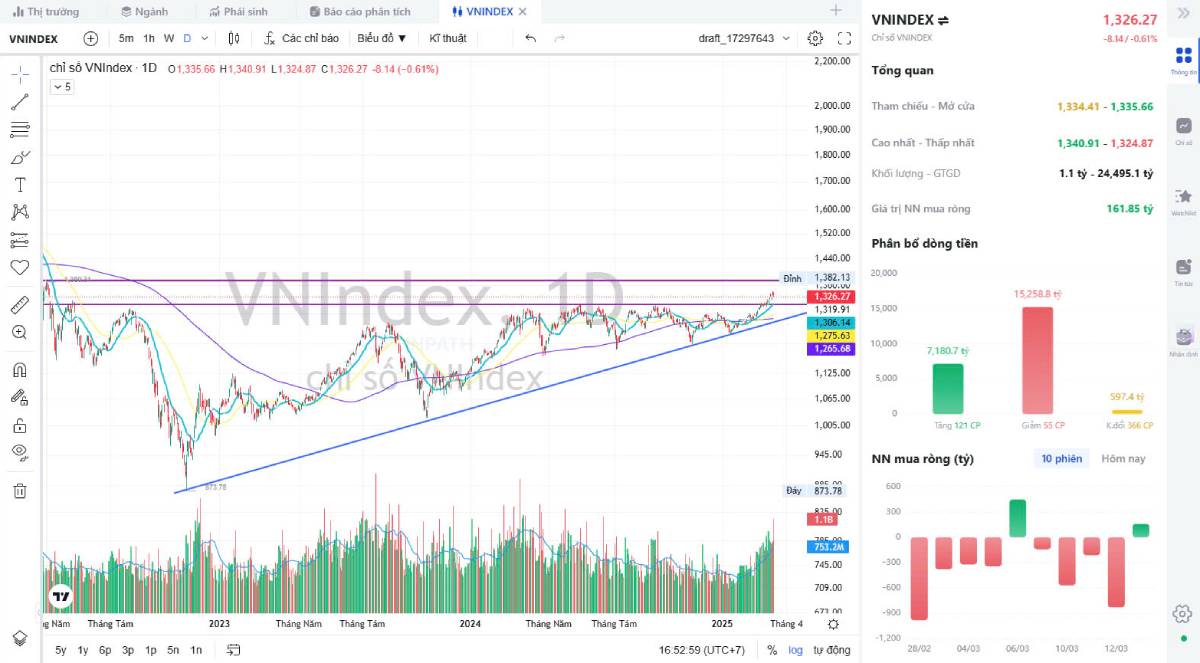Open Các chỉ báo indicators list
The width and height of the screenshot is (1200, 663).
[301, 38]
